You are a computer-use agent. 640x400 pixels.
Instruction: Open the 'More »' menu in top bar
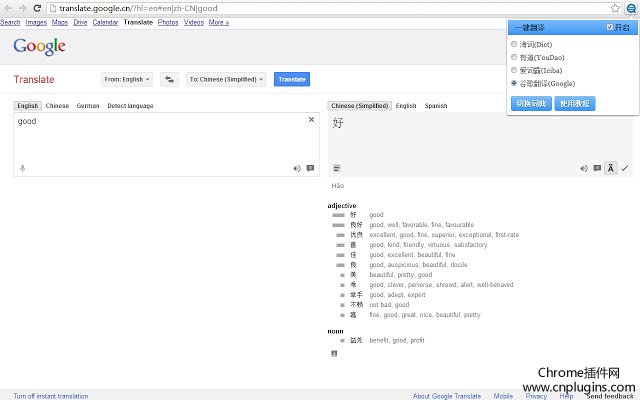[218, 21]
